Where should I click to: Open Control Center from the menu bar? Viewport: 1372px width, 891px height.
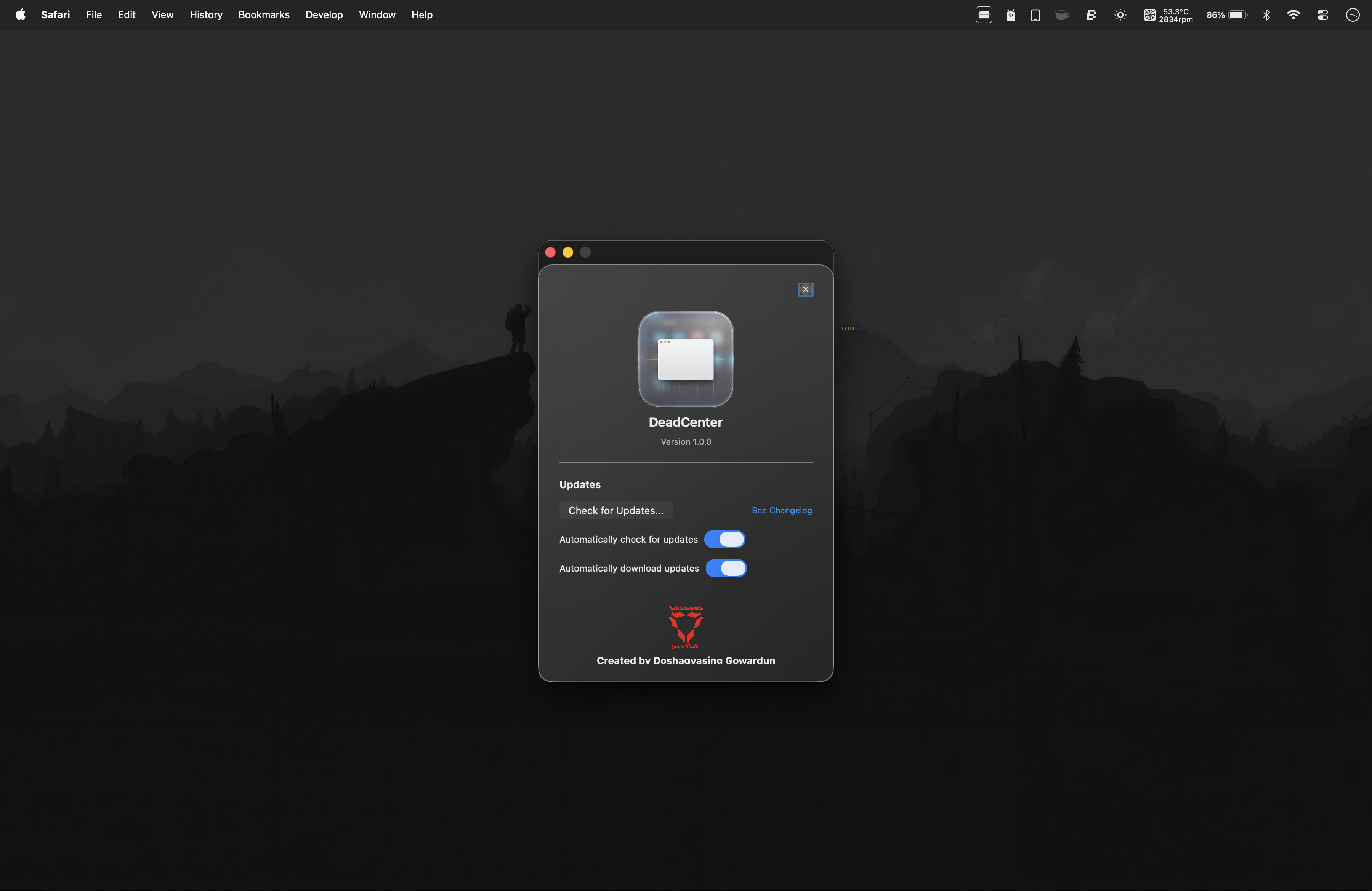click(1322, 15)
